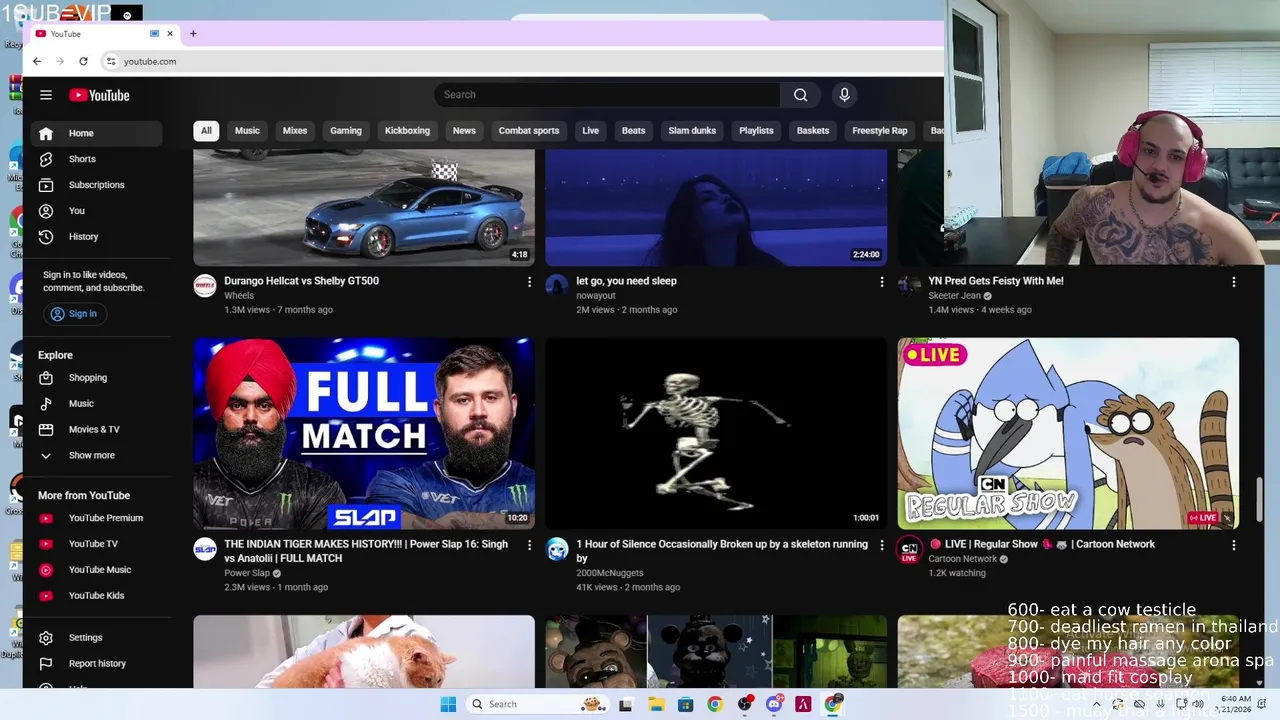Select the Beats filter chip
Viewport: 1280px width, 720px height.
(x=634, y=131)
